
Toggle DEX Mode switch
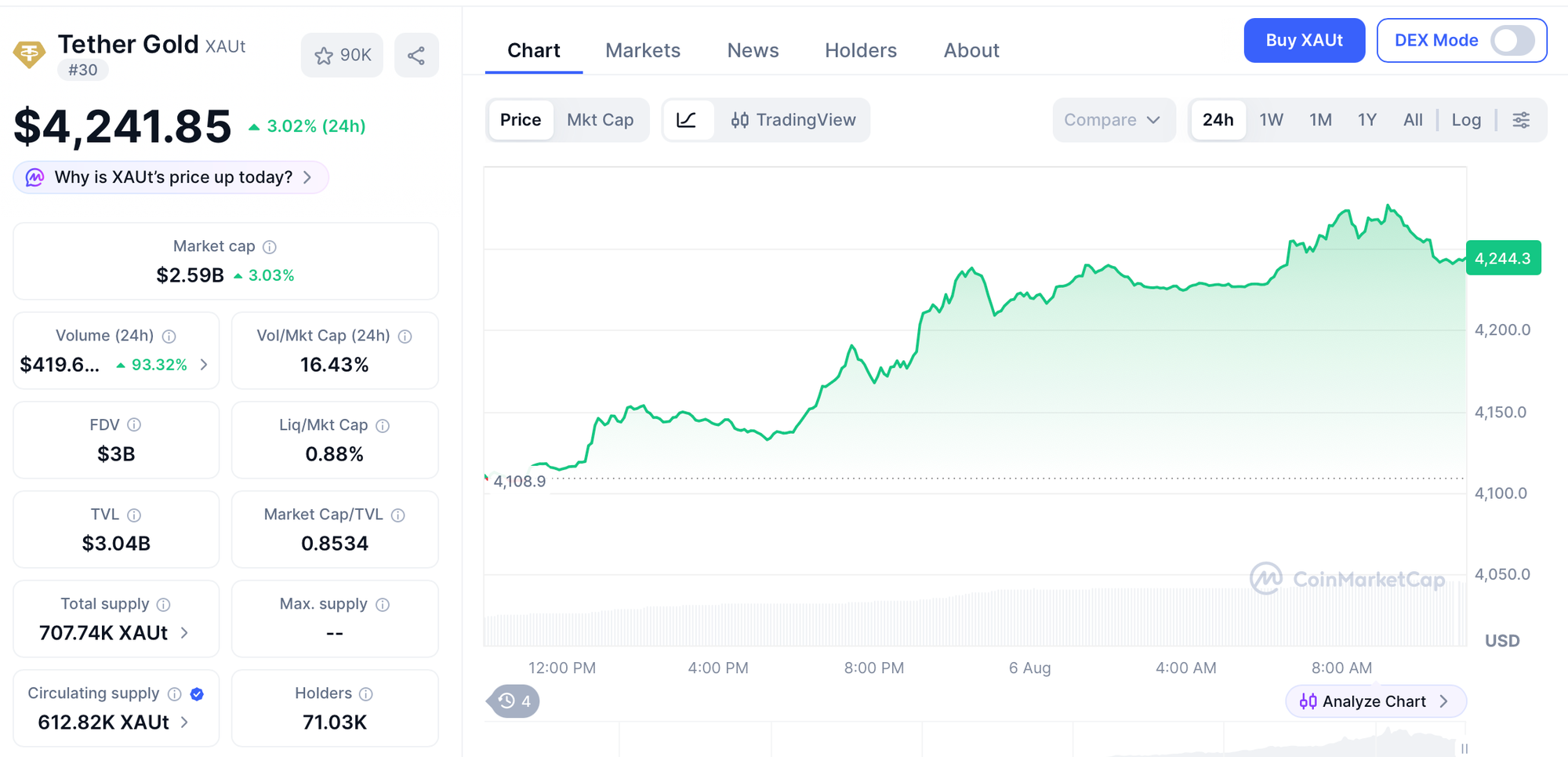(1512, 41)
